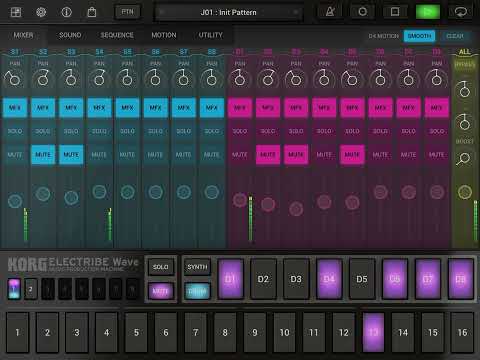Select the D5 drum pad
This screenshot has width=480, height=360.
click(362, 279)
